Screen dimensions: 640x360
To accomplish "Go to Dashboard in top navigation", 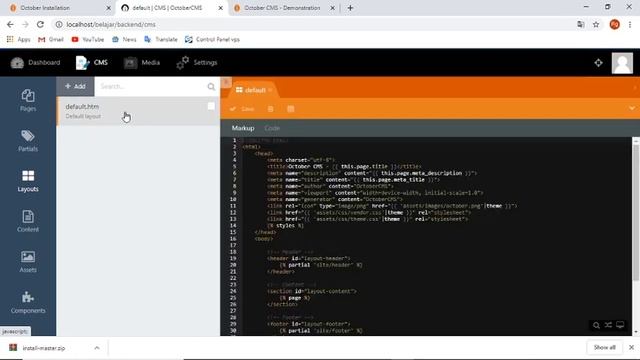I will pyautogui.click(x=35, y=62).
